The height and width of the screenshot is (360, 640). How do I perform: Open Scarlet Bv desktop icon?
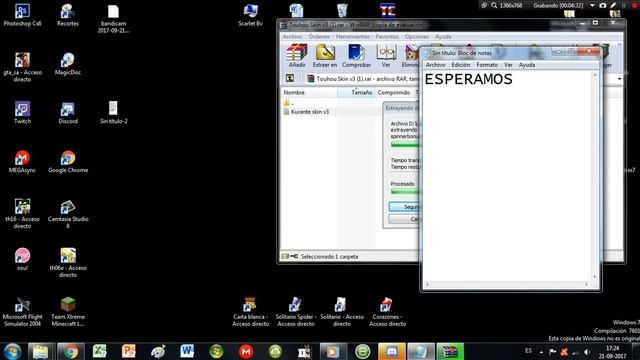[x=251, y=15]
